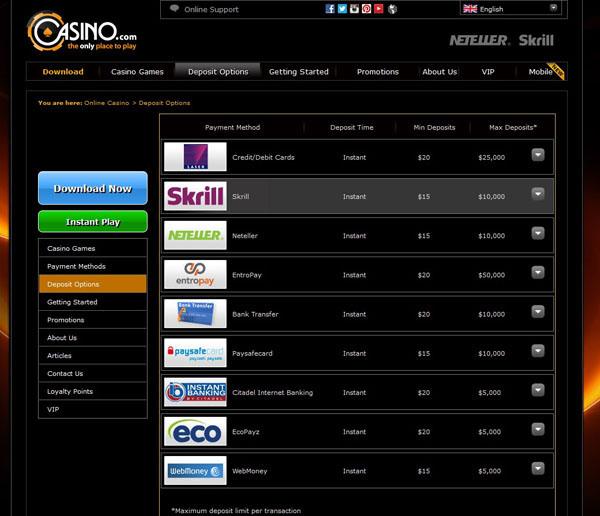The height and width of the screenshot is (516, 600).
Task: Click the Online Support link
Action: click(x=211, y=9)
